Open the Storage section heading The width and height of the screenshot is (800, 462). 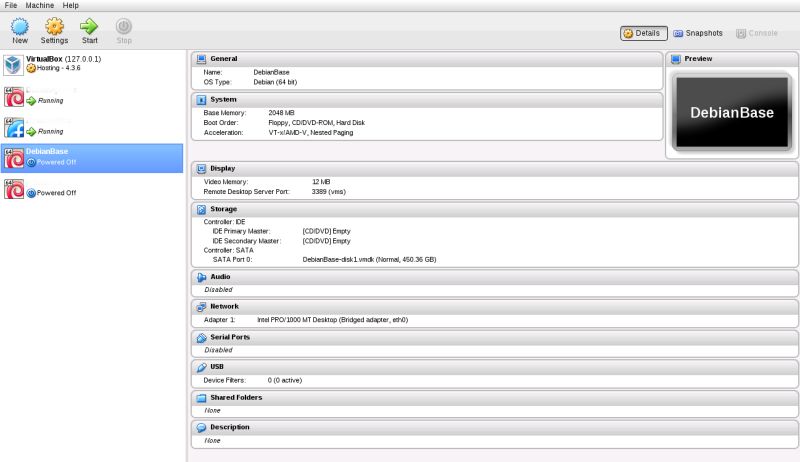click(x=223, y=209)
